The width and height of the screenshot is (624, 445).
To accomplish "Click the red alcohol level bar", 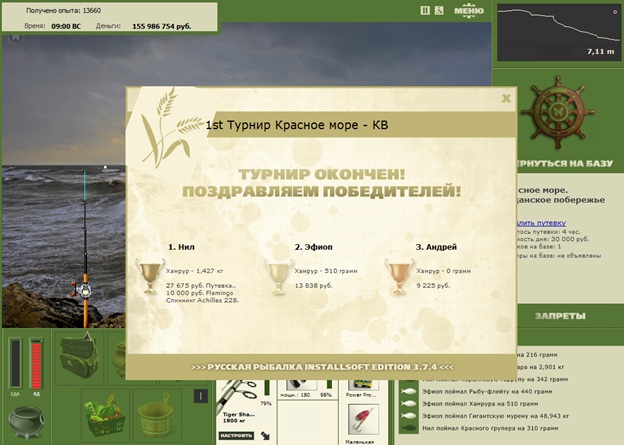I will pos(36,363).
